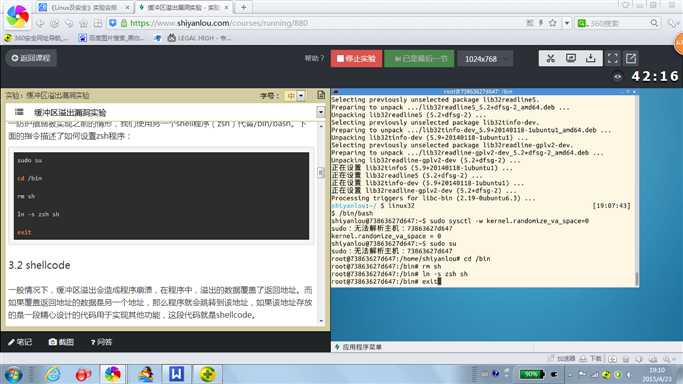683x384 pixels.
Task: Click the system clock in taskbar
Action: click(x=657, y=374)
